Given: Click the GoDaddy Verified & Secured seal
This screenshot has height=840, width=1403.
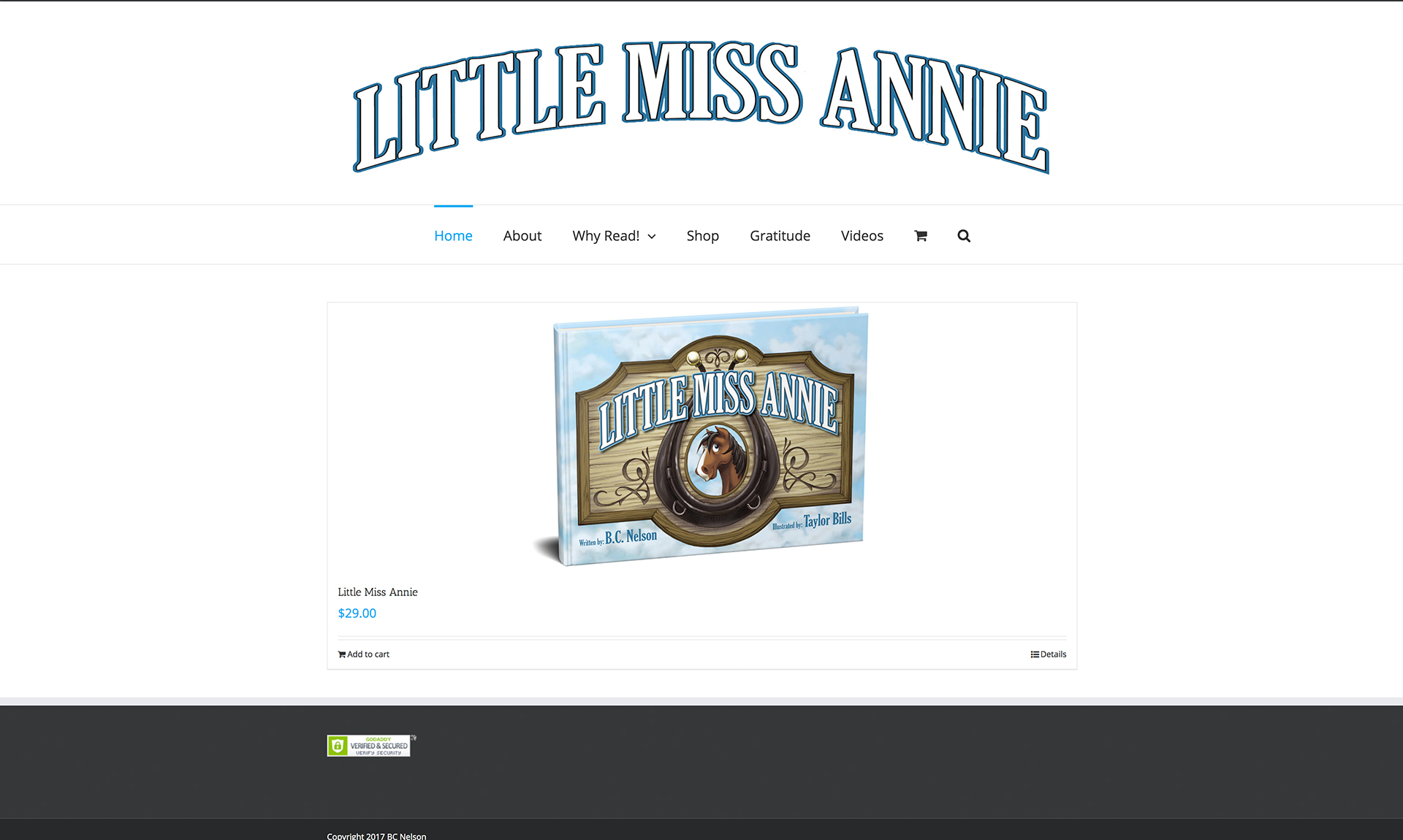Looking at the screenshot, I should [369, 746].
